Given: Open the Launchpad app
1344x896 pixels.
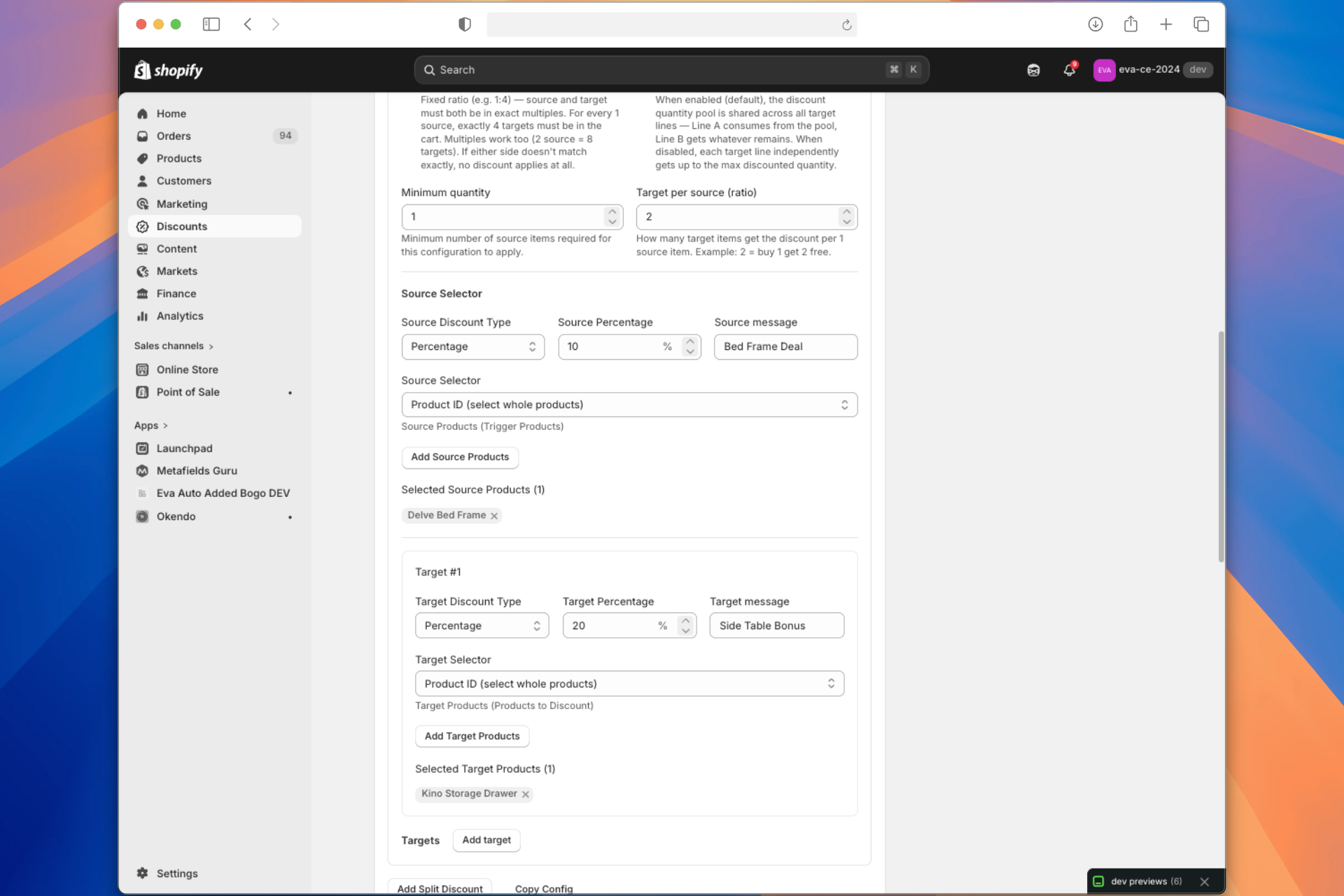Looking at the screenshot, I should [x=184, y=448].
